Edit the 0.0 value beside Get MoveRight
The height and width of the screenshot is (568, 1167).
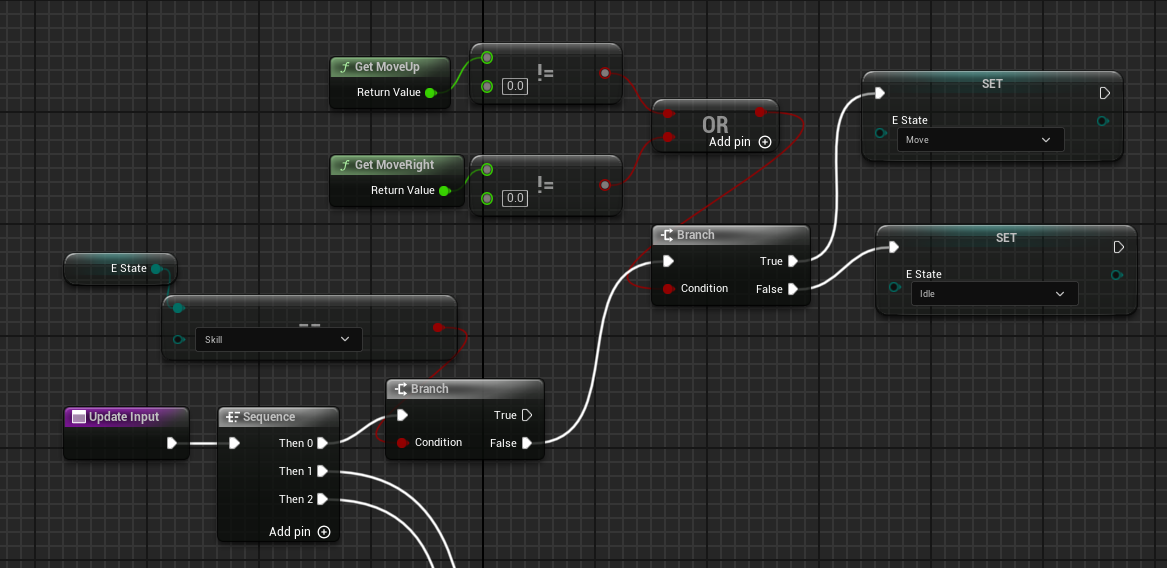point(515,198)
